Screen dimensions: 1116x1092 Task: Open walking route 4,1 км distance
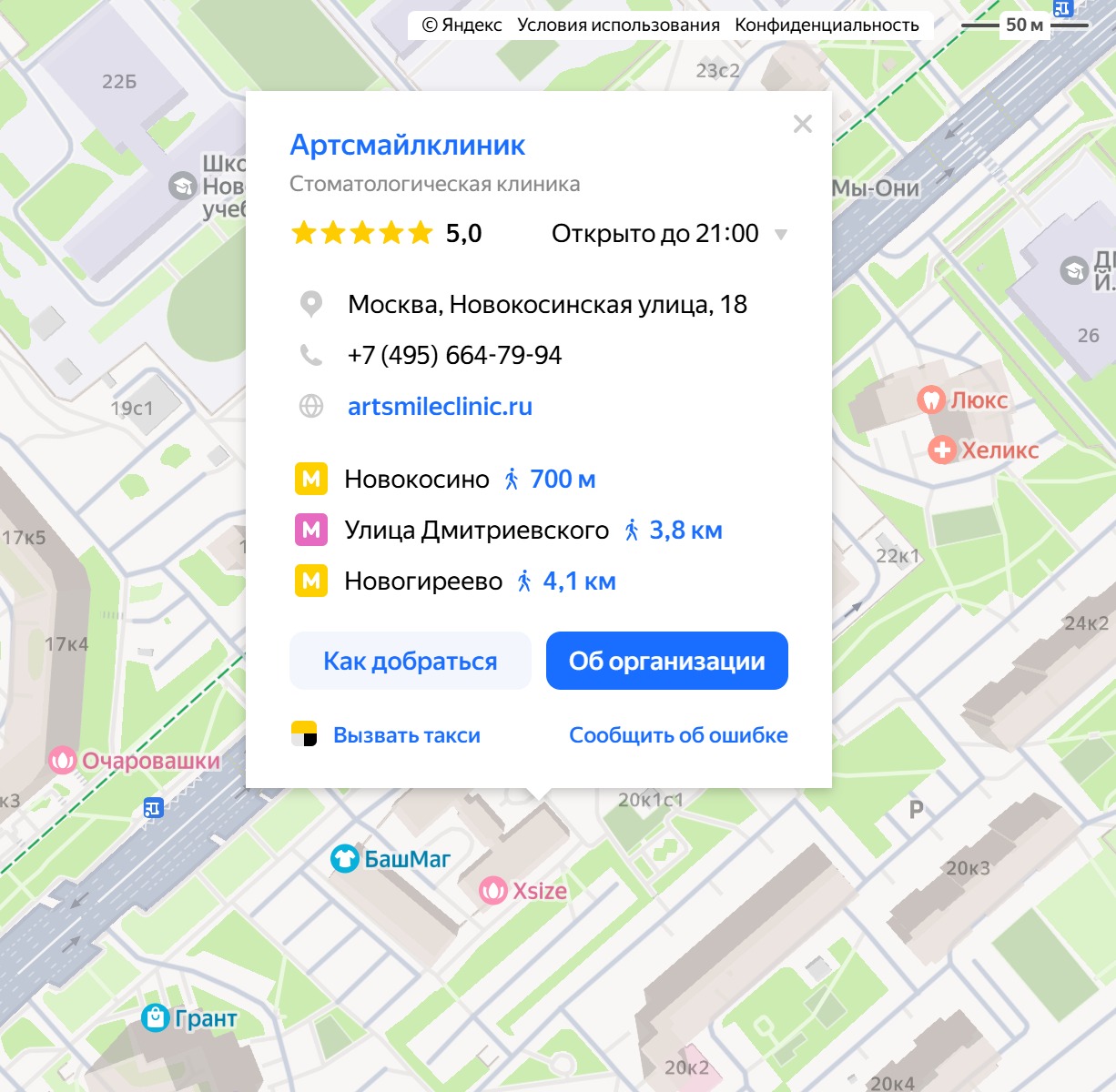pyautogui.click(x=579, y=581)
